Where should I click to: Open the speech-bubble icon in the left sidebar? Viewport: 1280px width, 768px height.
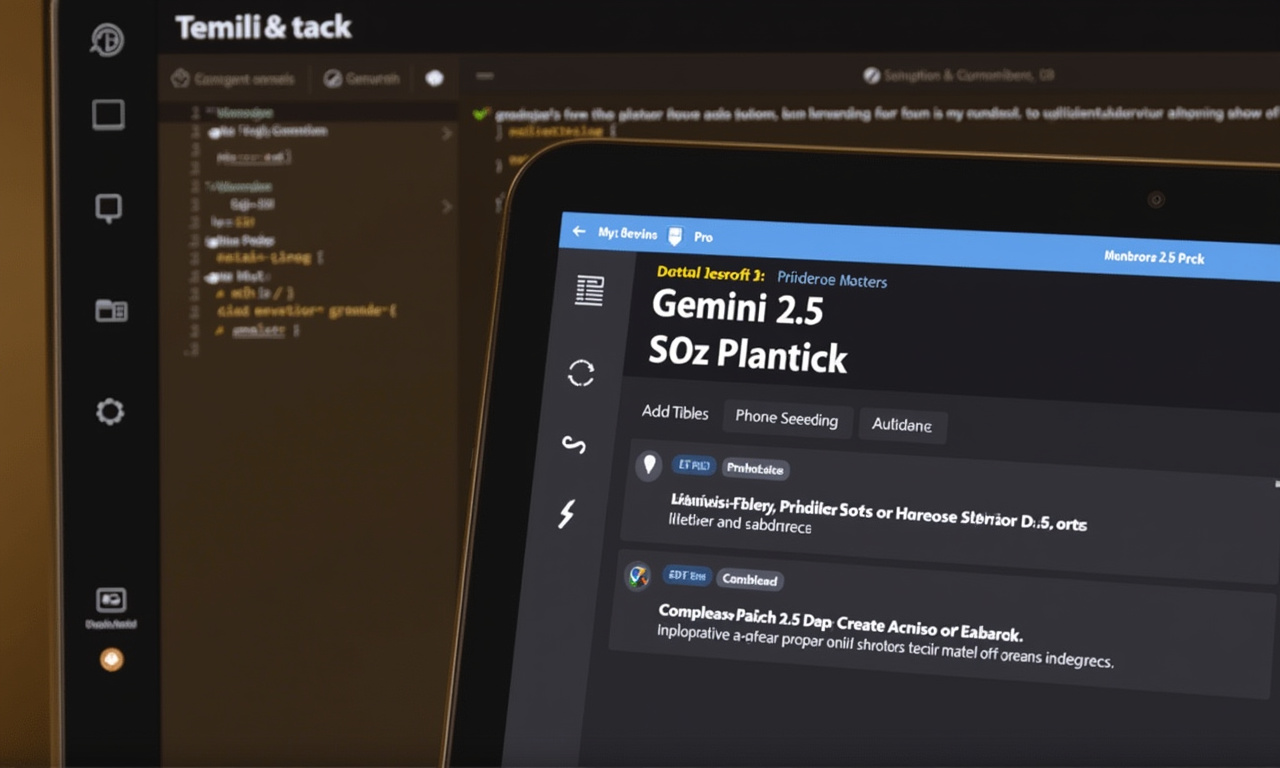pyautogui.click(x=108, y=208)
